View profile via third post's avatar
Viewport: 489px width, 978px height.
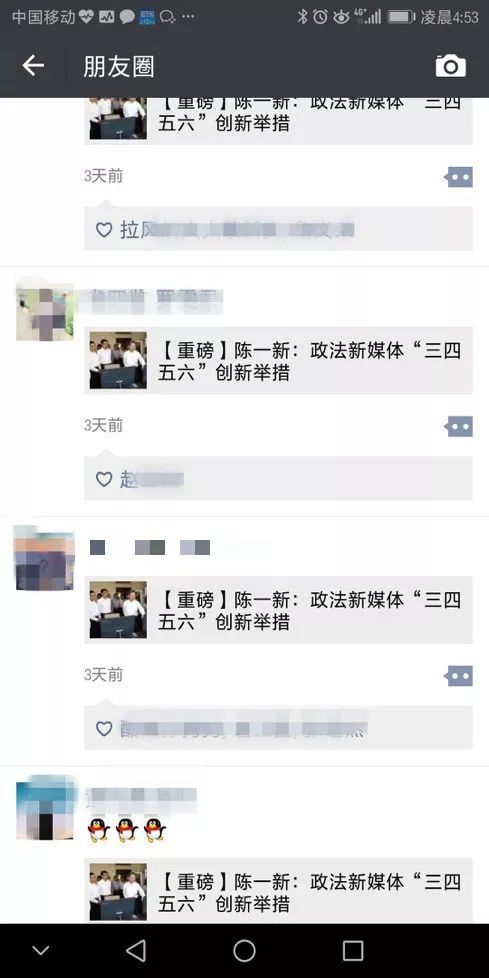point(45,559)
